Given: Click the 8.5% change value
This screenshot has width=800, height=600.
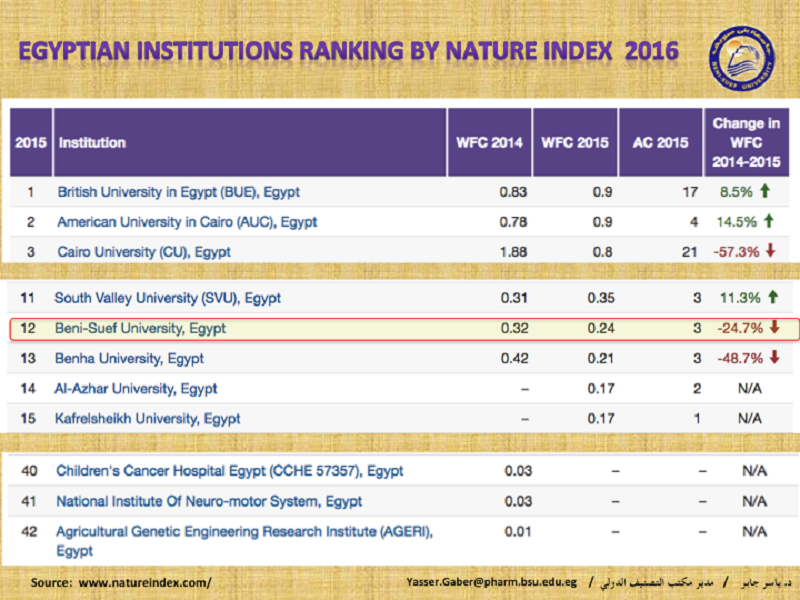Looking at the screenshot, I should tap(736, 192).
